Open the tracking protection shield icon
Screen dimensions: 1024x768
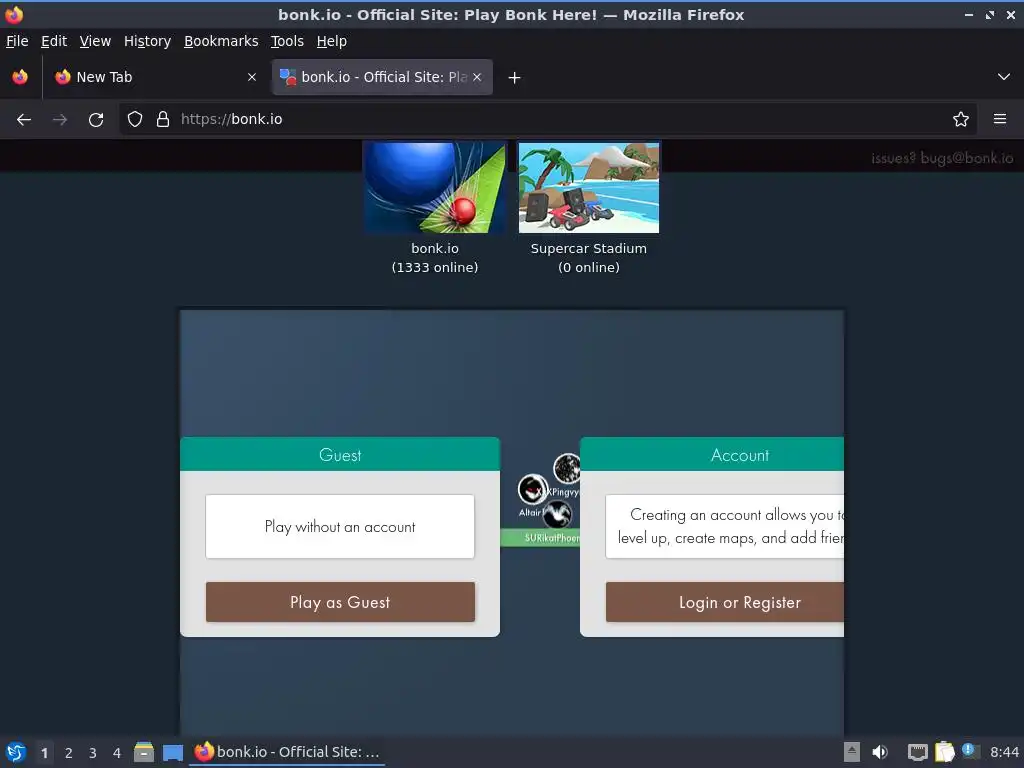pyautogui.click(x=135, y=120)
